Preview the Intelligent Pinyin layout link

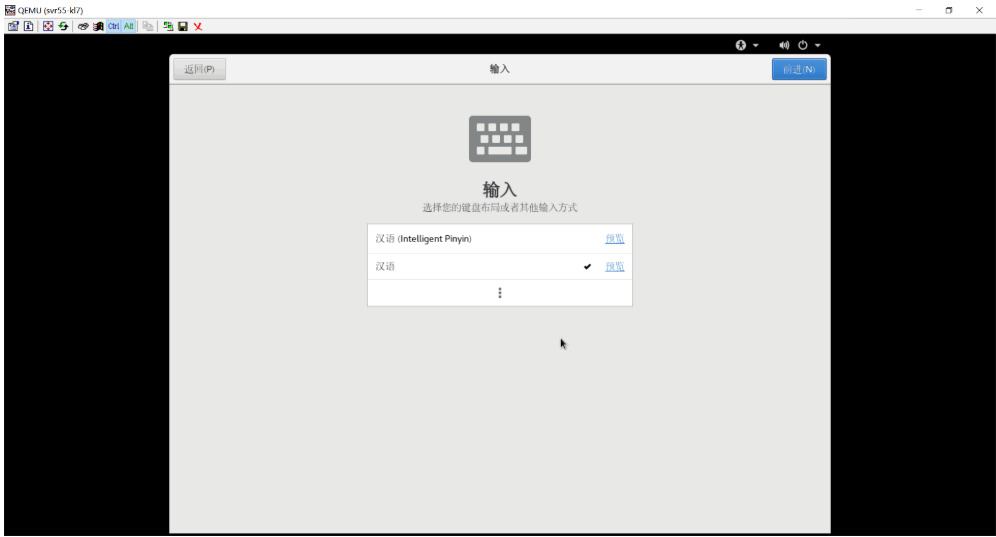[x=614, y=239]
